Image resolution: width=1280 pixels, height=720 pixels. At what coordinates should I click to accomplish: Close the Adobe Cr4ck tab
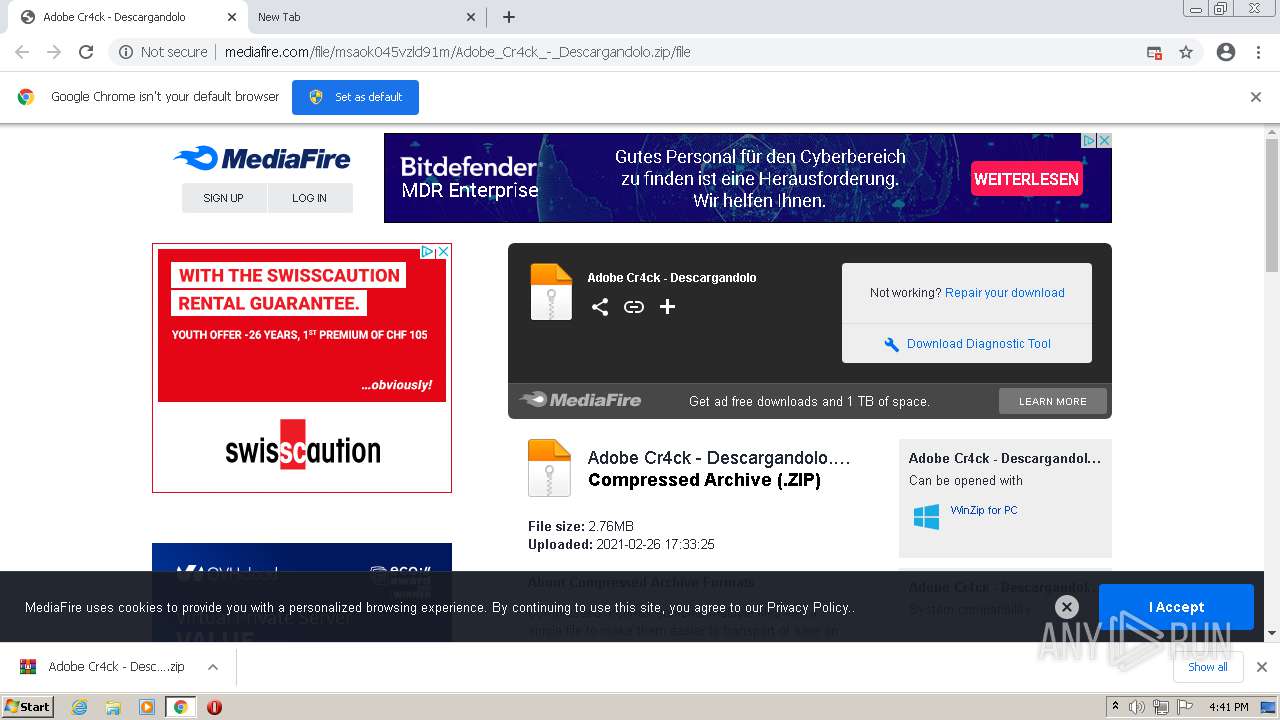click(x=232, y=17)
